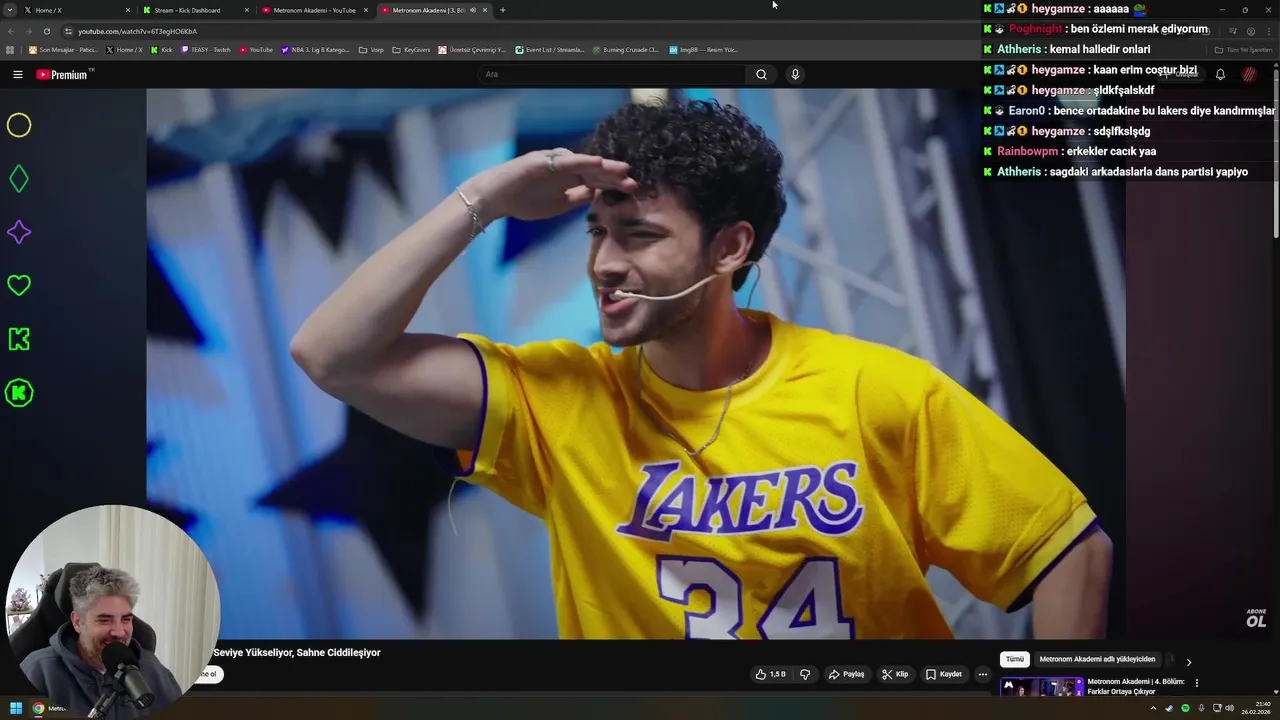
Task: Open the NBA 3. Lig bookmark
Action: coord(315,50)
